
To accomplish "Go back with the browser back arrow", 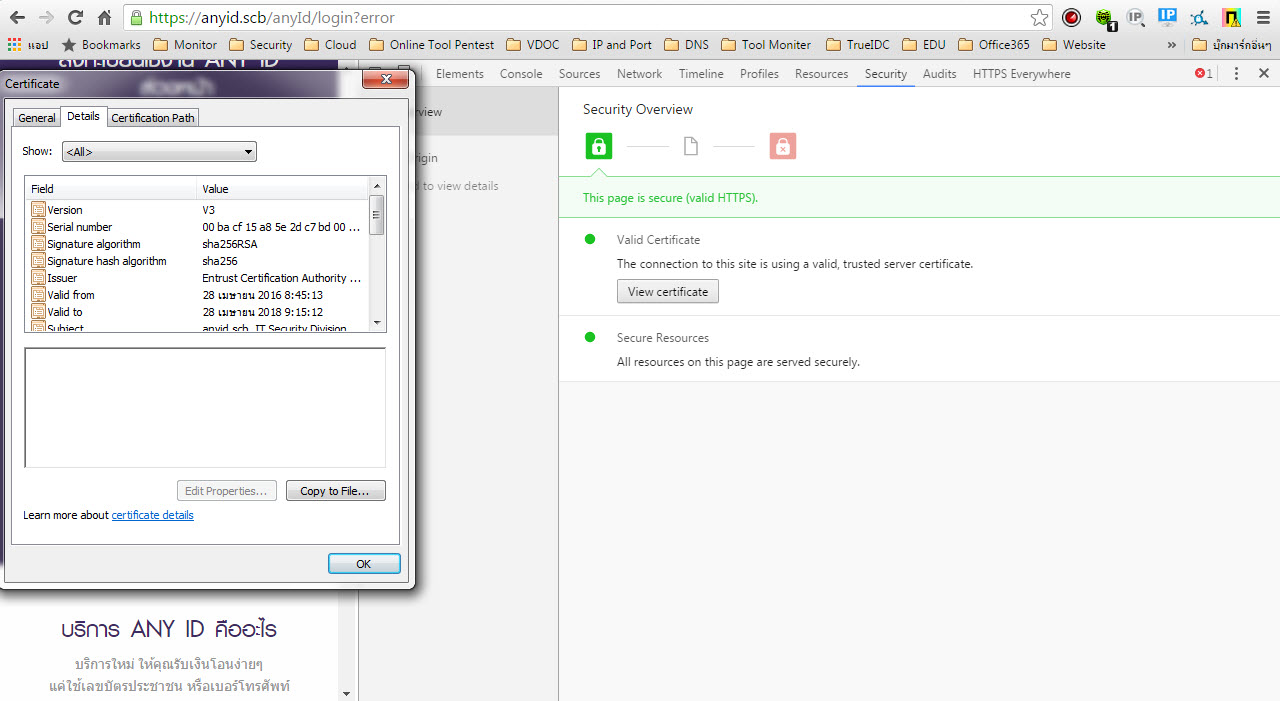I will point(17,17).
